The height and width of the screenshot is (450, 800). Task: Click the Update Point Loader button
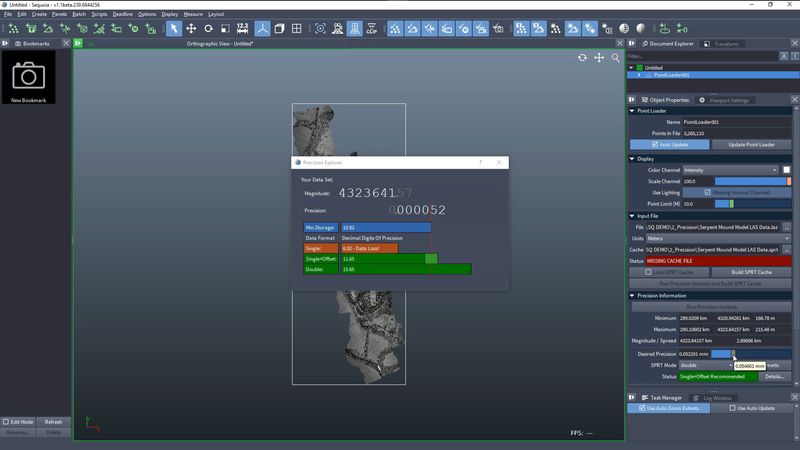click(x=751, y=144)
